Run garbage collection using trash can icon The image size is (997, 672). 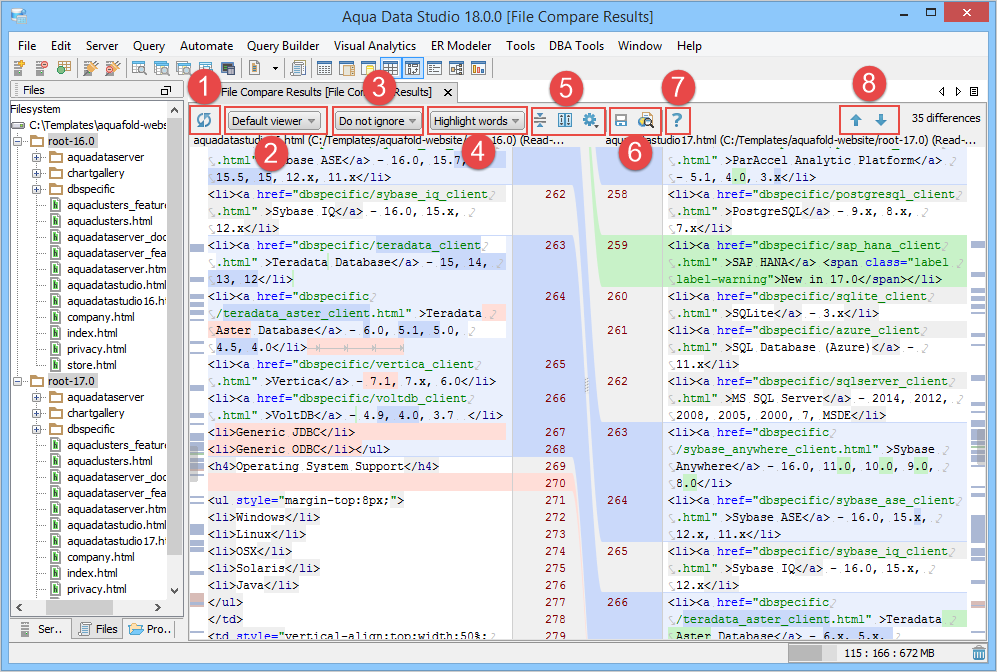[978, 654]
